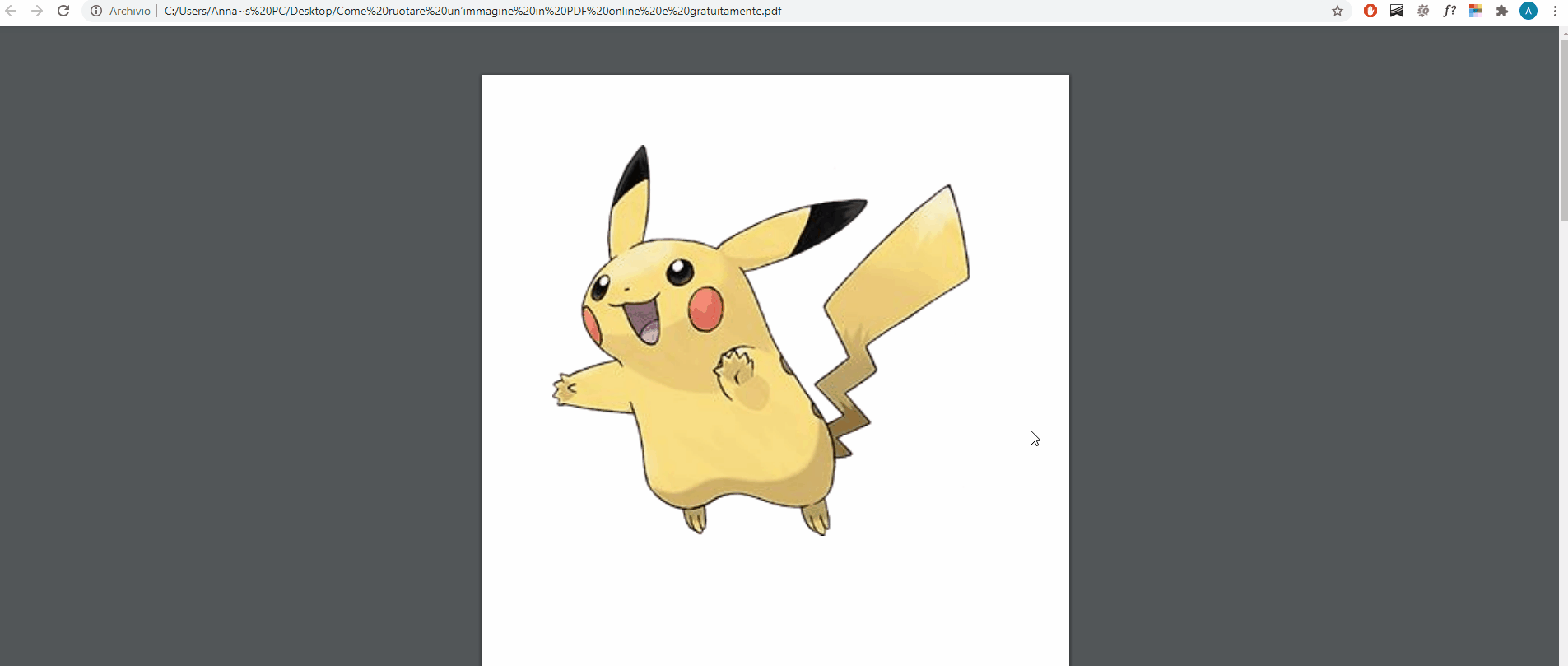Click the browser forward arrow
Viewport: 1568px width, 666px height.
click(37, 11)
